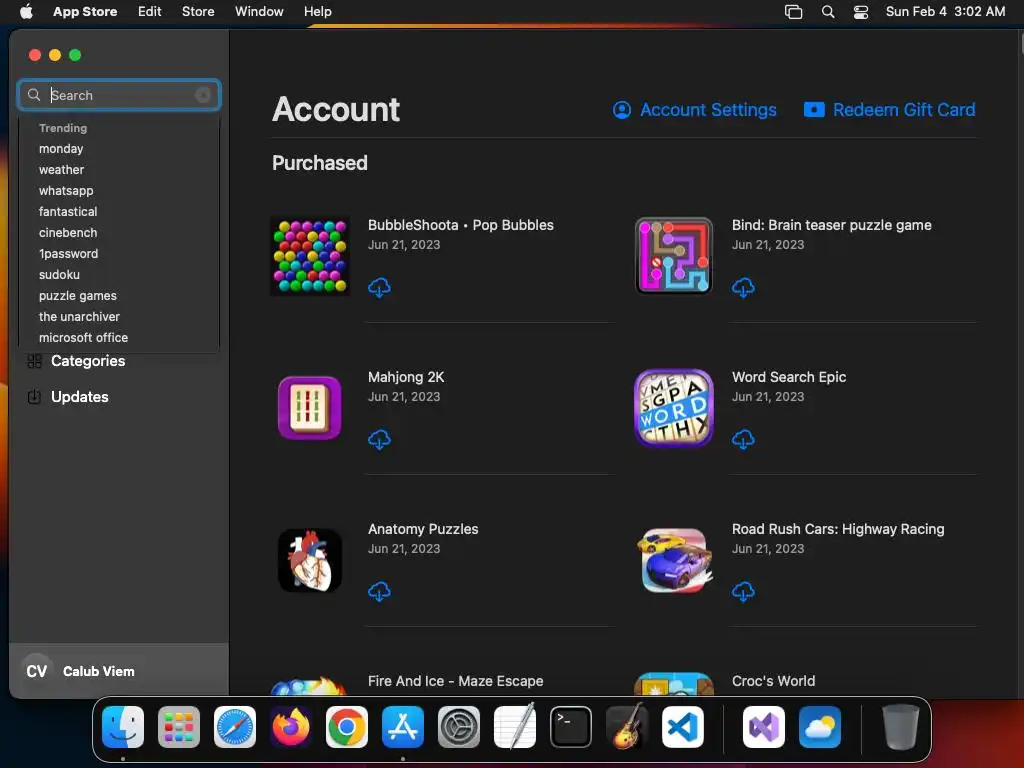The width and height of the screenshot is (1024, 768).
Task: Clear the search field with X button
Action: (203, 95)
